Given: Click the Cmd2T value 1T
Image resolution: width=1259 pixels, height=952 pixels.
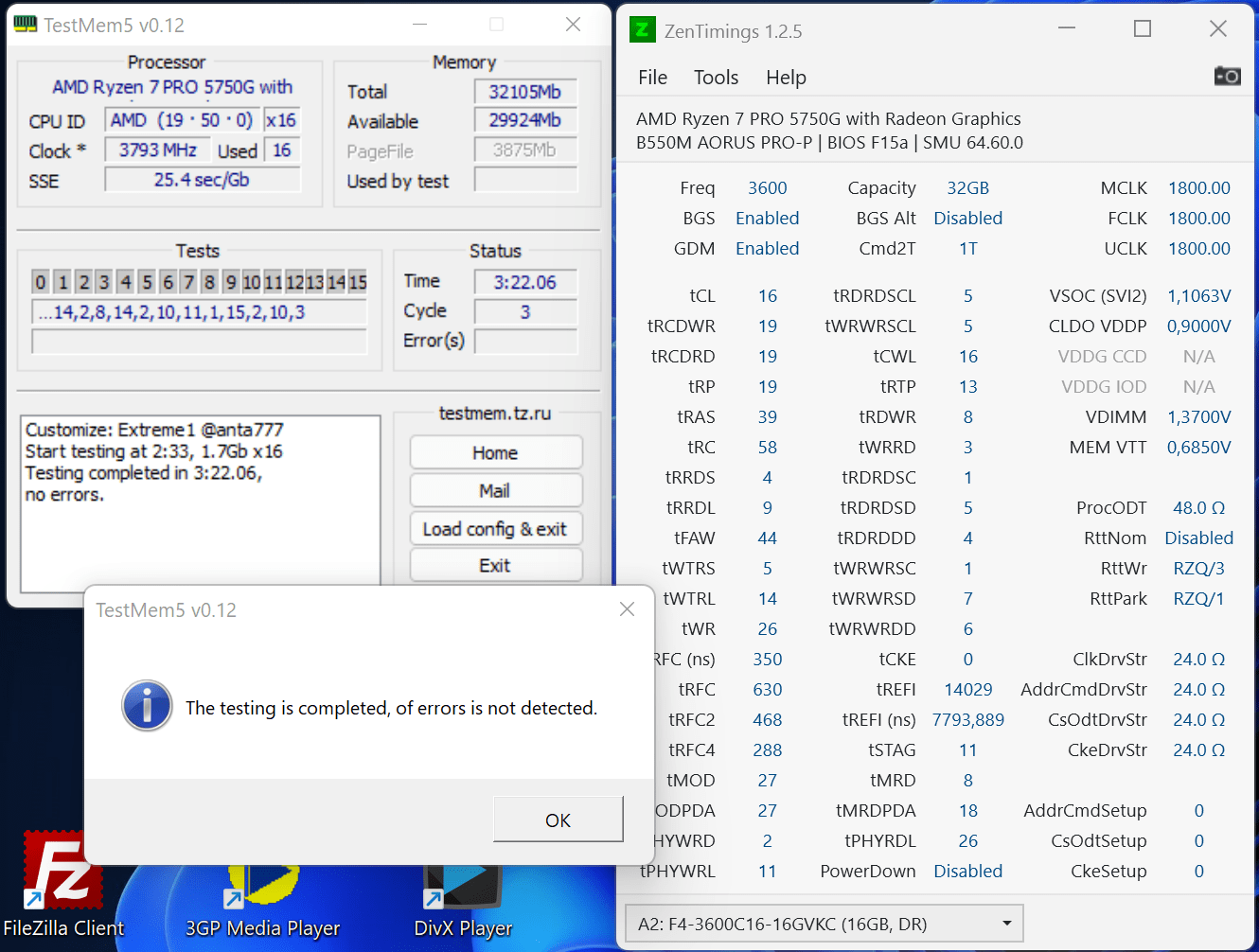Looking at the screenshot, I should pos(968,249).
